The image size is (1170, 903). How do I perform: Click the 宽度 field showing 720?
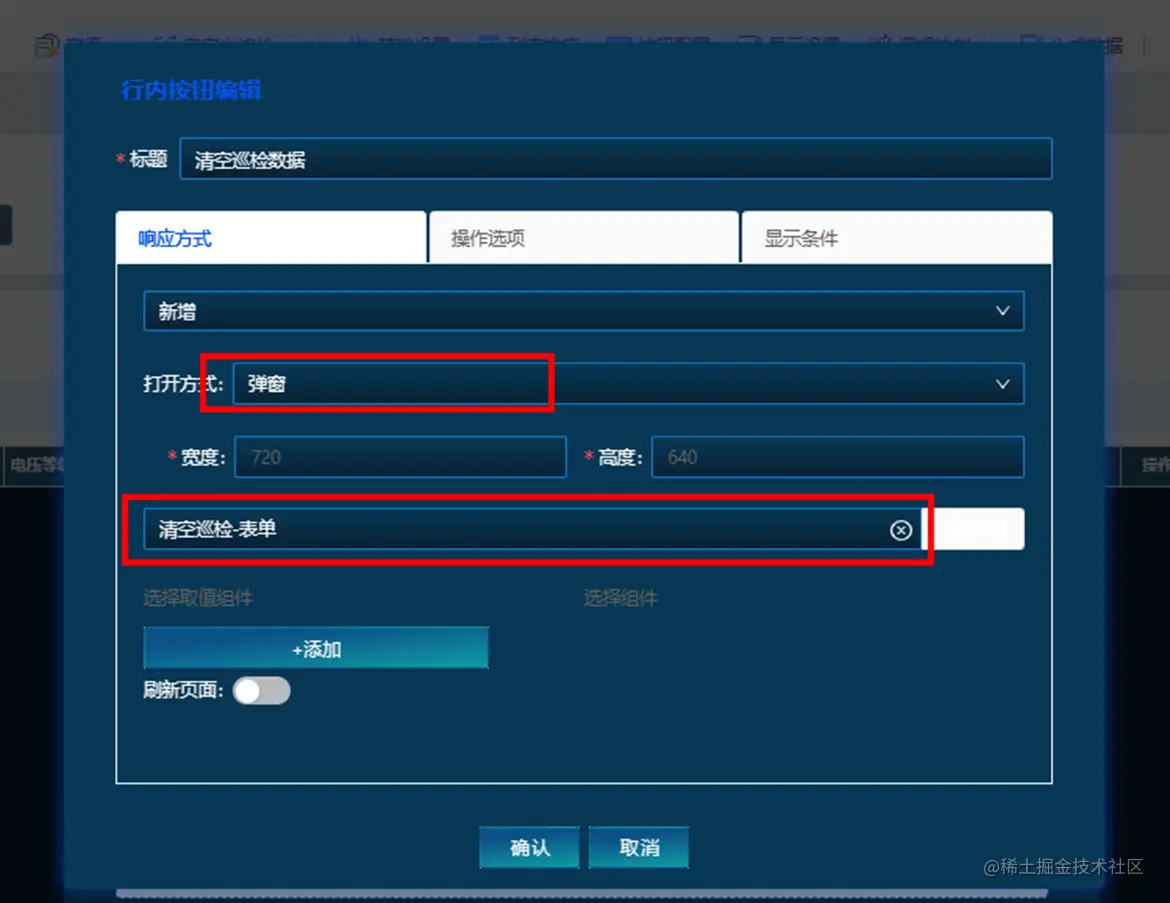[x=400, y=457]
